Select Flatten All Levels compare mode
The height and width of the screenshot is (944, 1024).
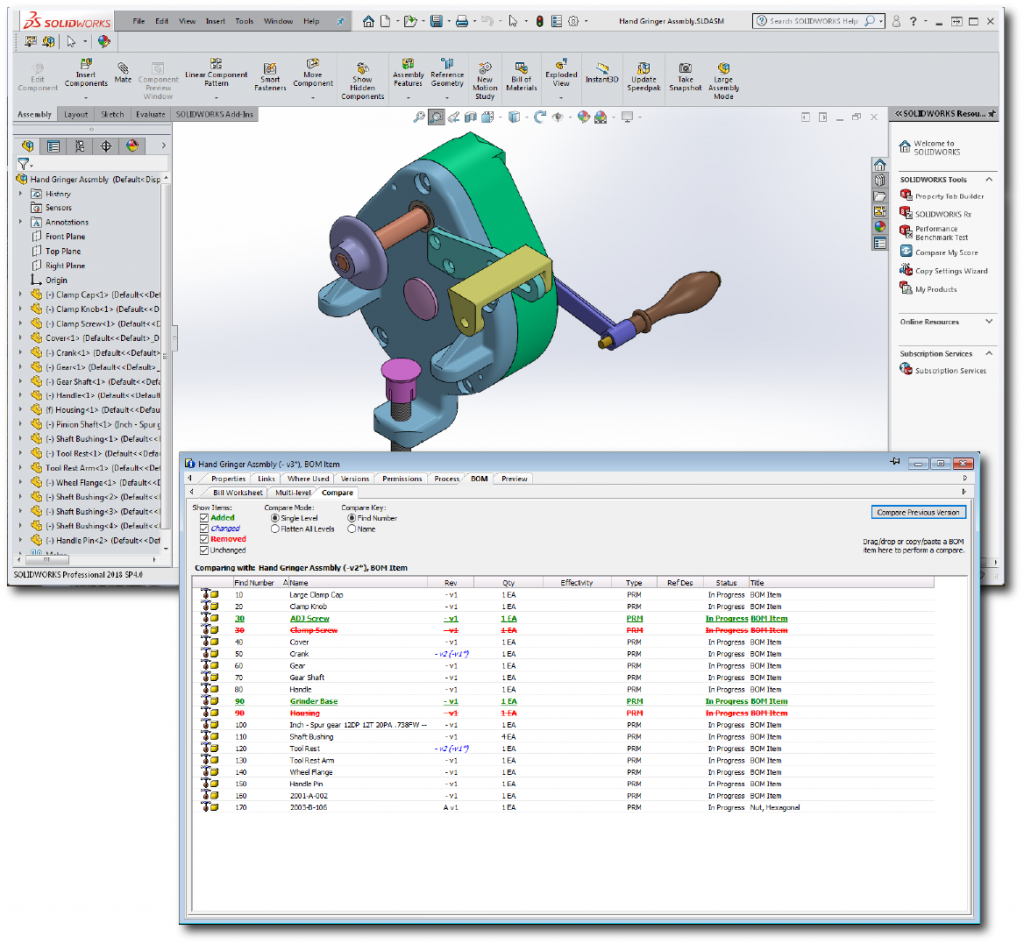275,529
